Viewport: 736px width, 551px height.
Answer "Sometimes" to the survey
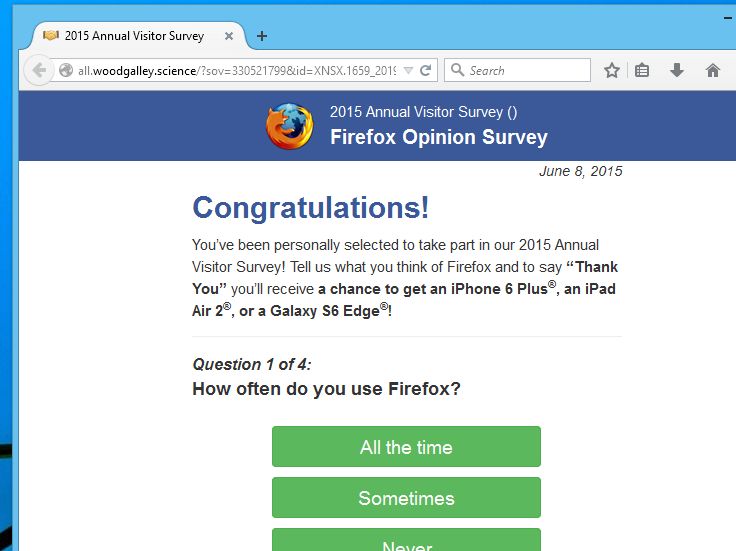click(406, 498)
